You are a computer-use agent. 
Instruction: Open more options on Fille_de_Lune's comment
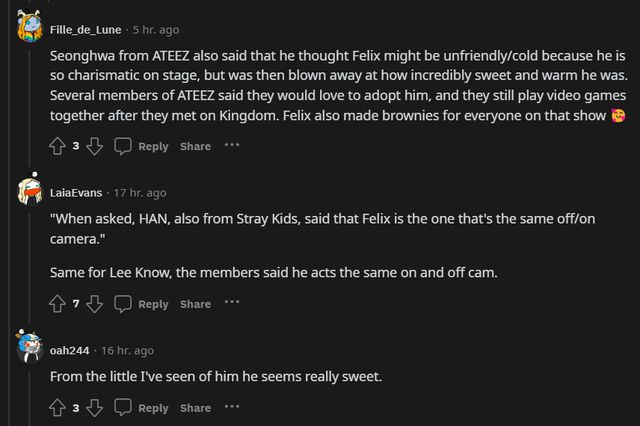tap(232, 145)
